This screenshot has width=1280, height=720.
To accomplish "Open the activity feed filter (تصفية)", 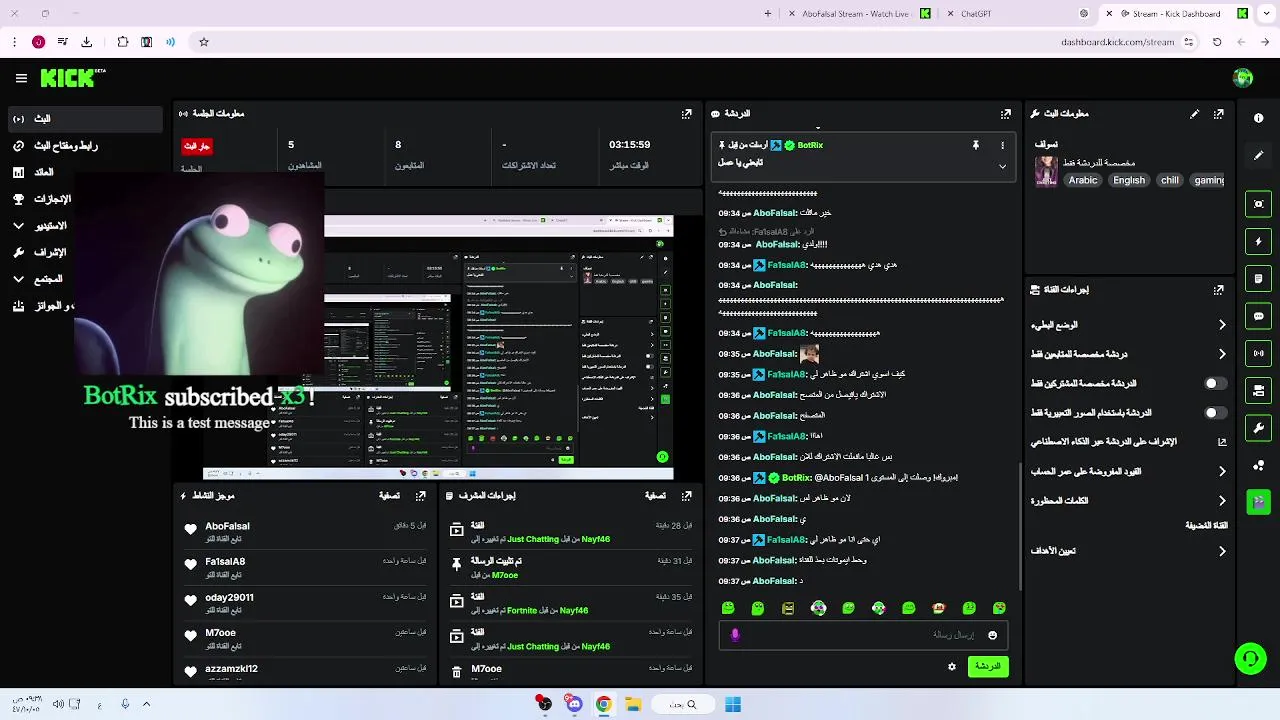I will click(389, 495).
